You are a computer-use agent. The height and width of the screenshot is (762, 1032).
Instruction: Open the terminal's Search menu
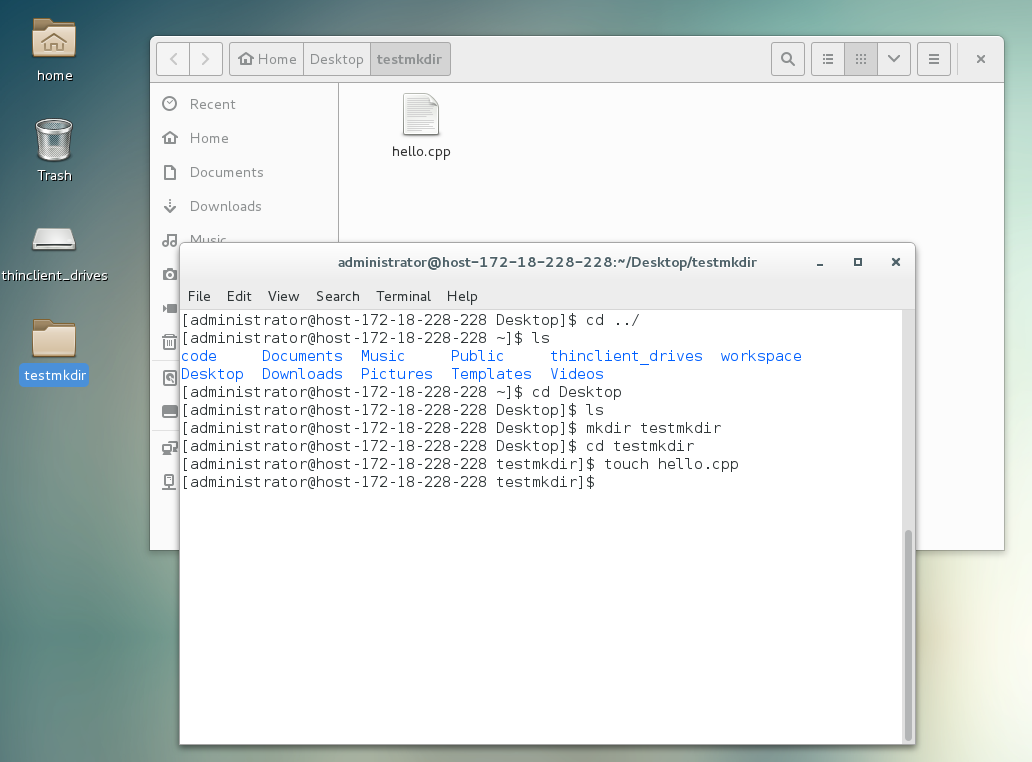337,296
